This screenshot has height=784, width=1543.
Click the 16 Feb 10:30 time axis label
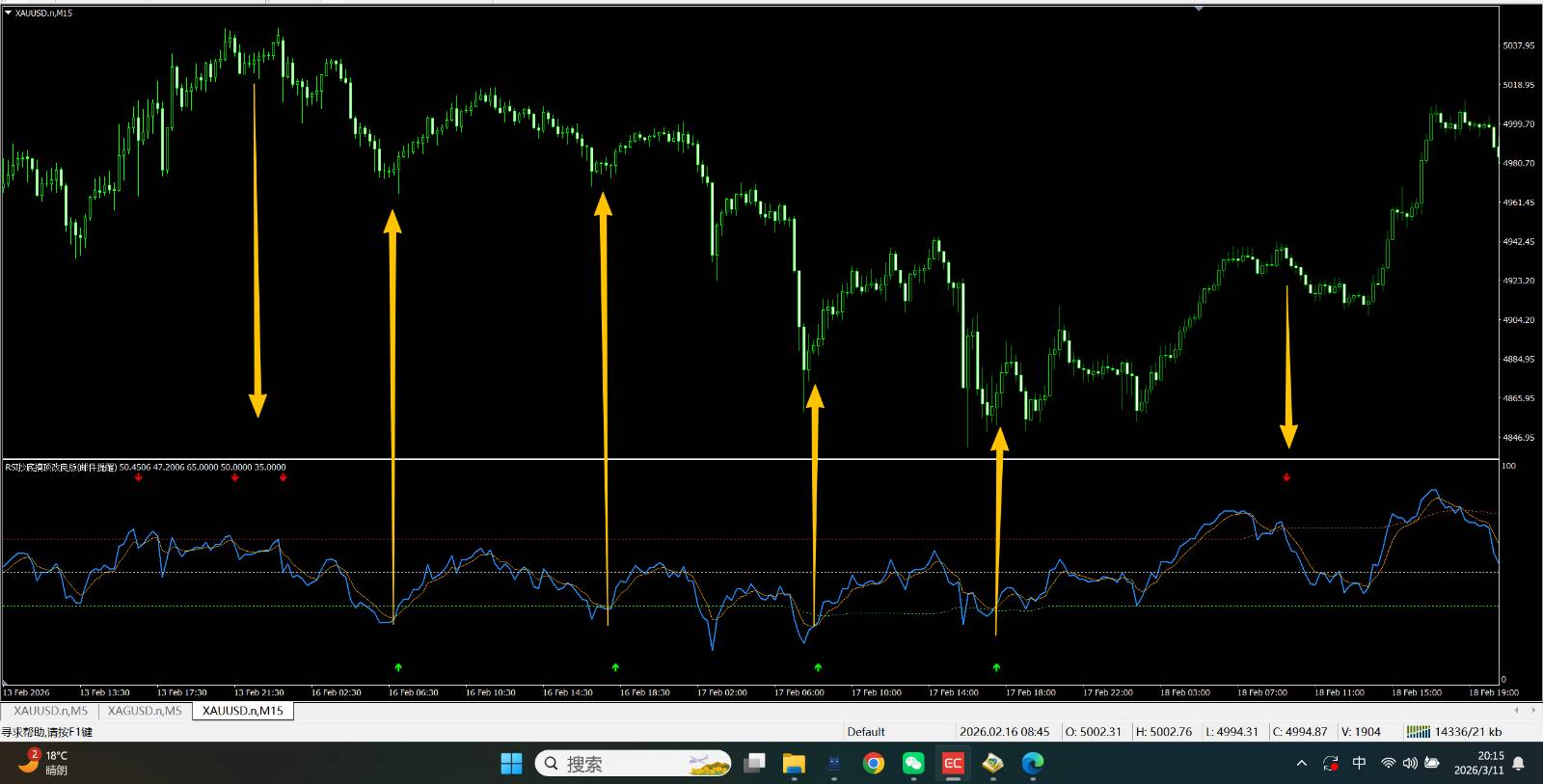click(x=490, y=692)
